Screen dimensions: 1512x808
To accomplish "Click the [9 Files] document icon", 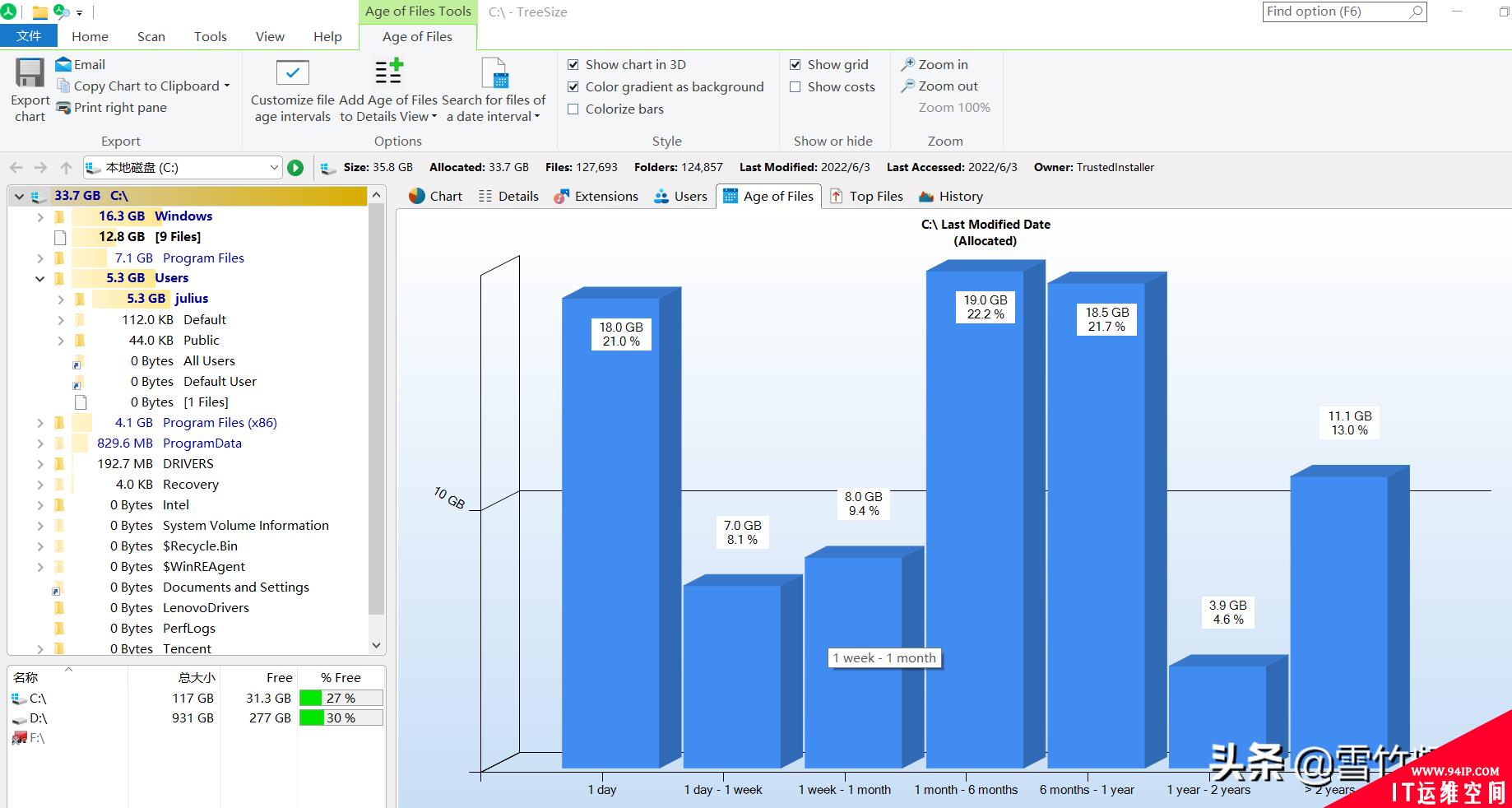I will coord(59,237).
